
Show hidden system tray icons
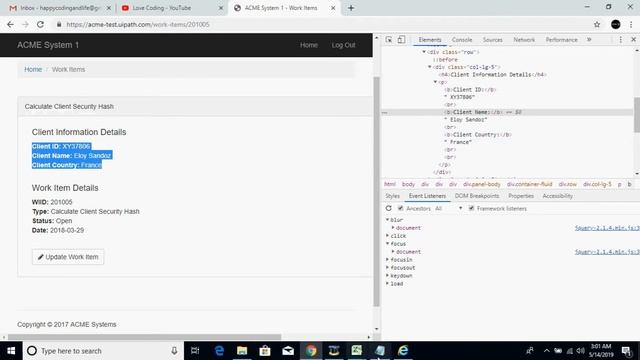547,351
